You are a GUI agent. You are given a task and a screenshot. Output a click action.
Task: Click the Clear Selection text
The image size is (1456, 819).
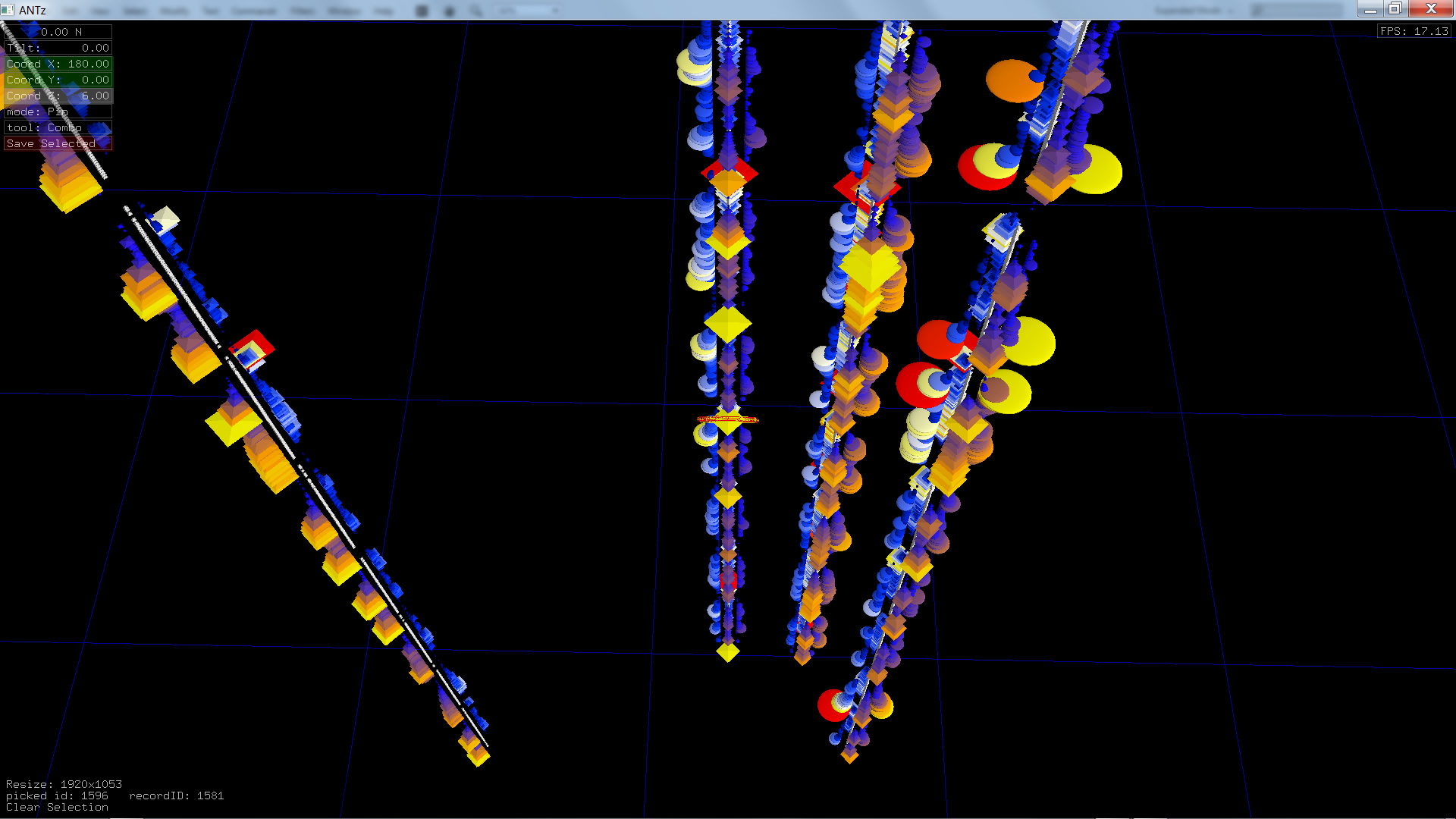click(57, 808)
